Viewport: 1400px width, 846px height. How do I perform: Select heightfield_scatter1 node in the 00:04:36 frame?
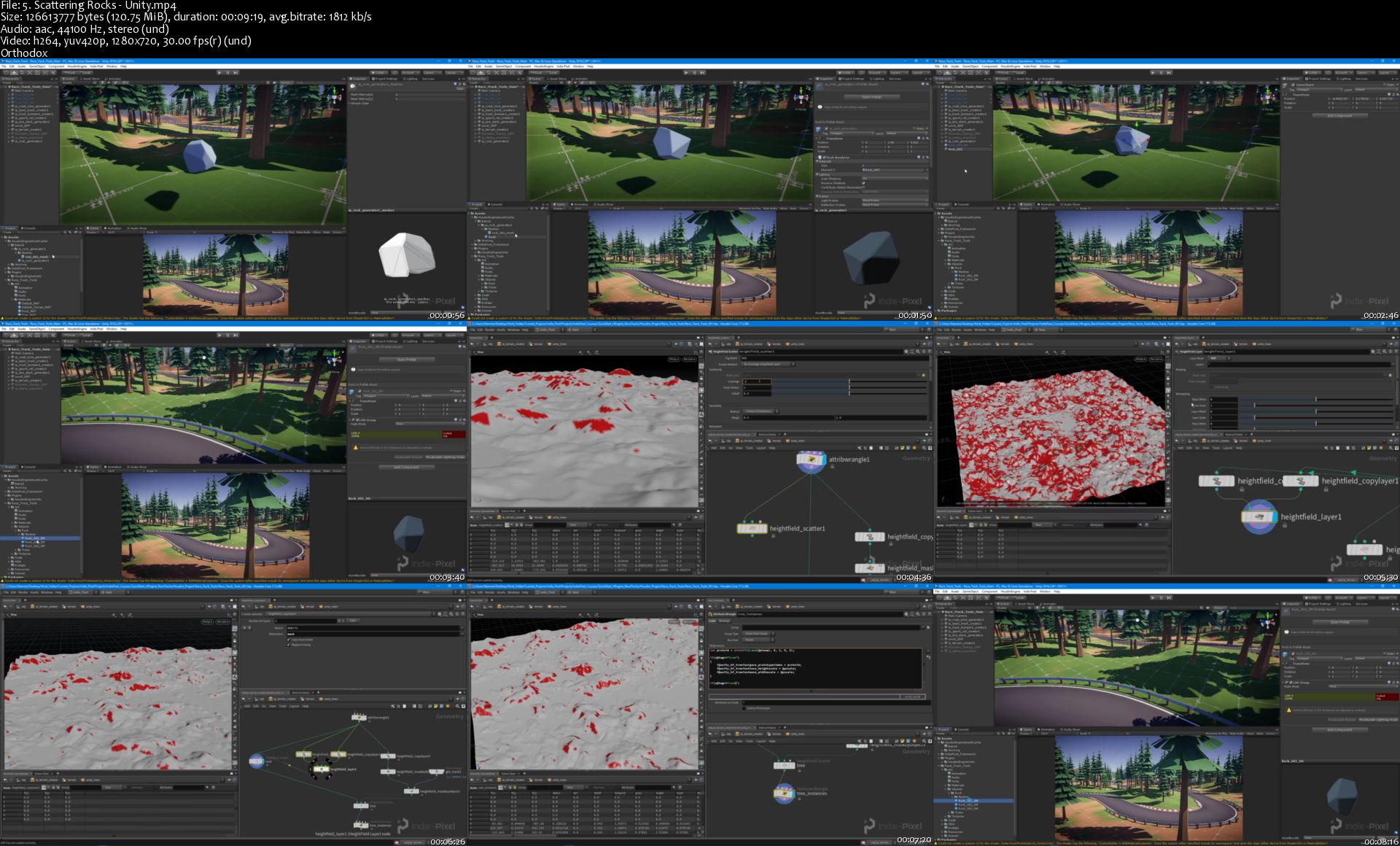[x=752, y=528]
